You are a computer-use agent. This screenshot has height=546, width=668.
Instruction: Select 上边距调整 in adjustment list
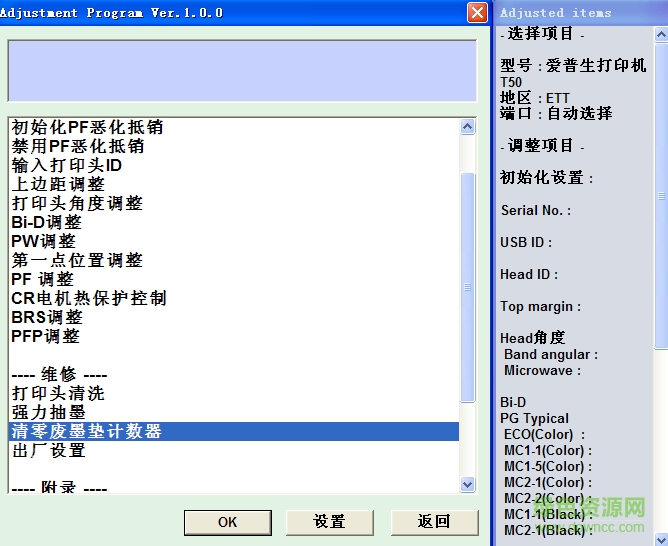[233, 184]
